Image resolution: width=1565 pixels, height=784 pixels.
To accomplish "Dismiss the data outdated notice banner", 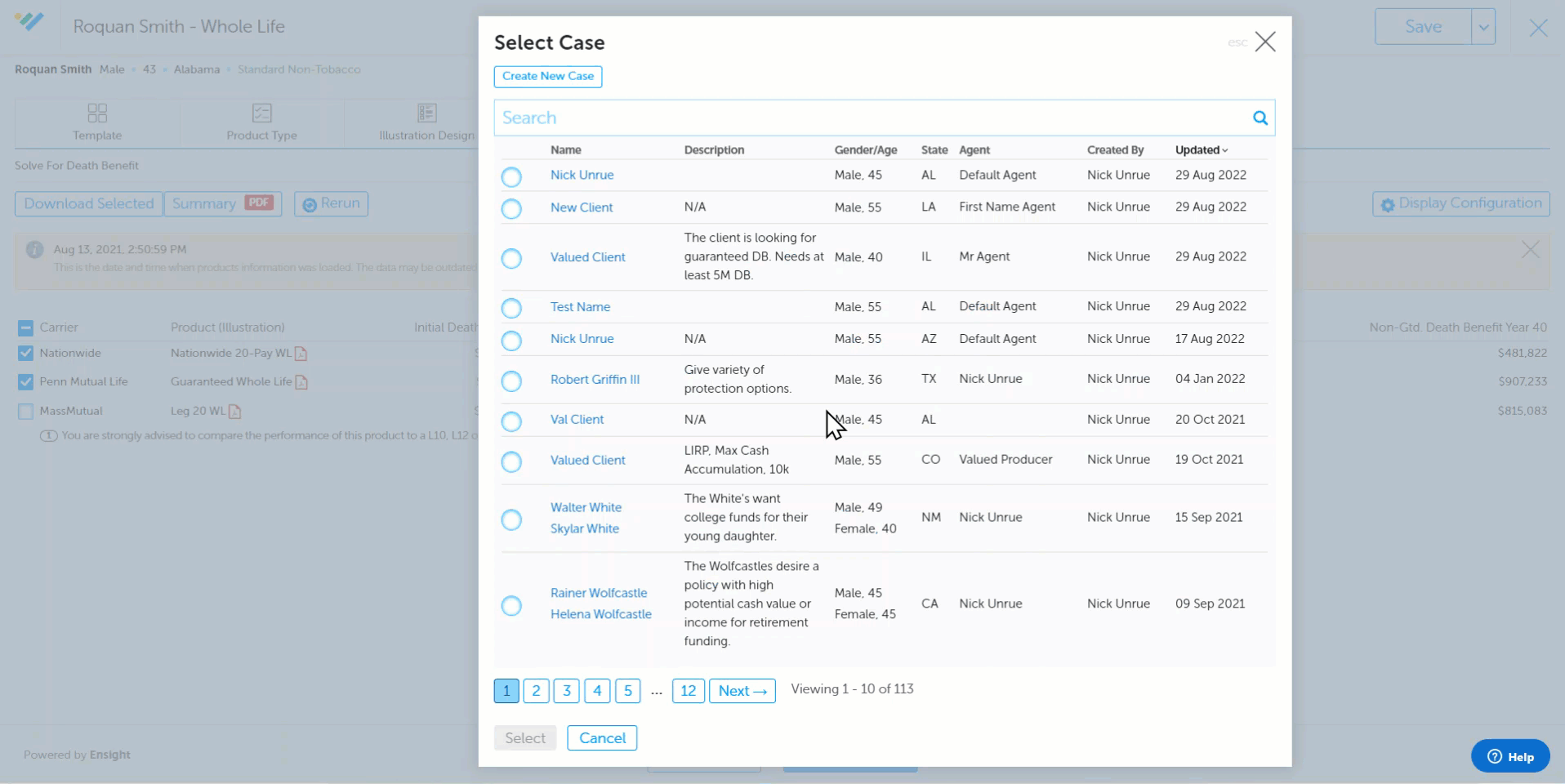I will click(x=1530, y=250).
